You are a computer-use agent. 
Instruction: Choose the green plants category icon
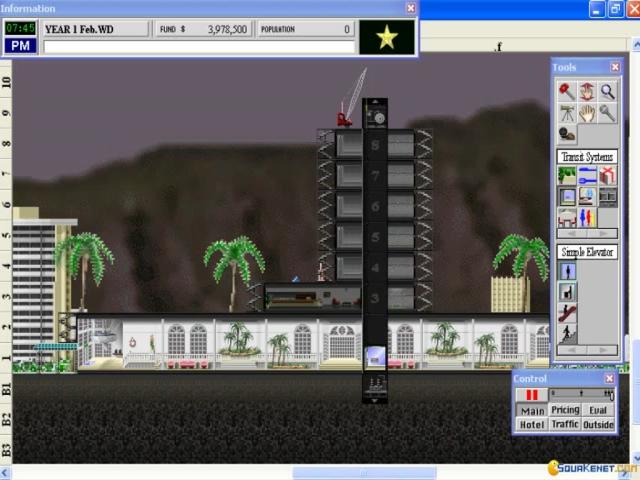567,176
